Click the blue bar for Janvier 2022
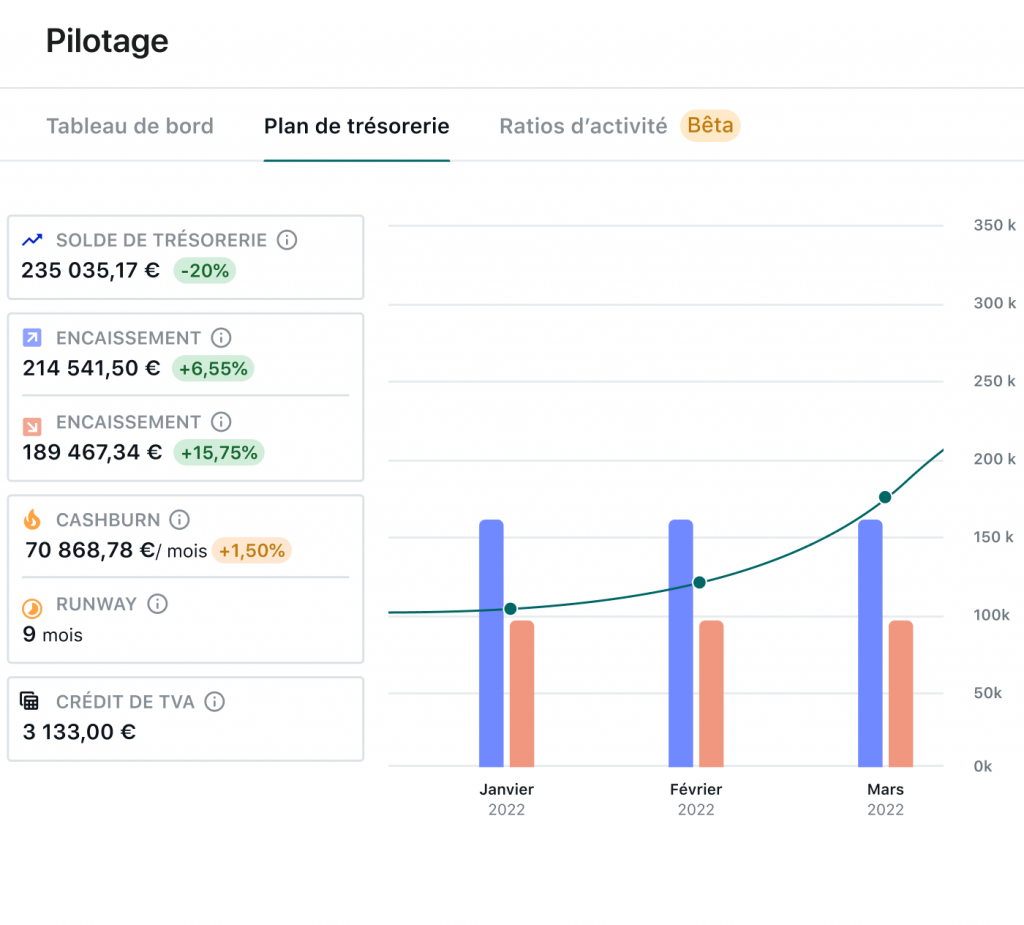This screenshot has width=1024, height=925. tap(491, 642)
